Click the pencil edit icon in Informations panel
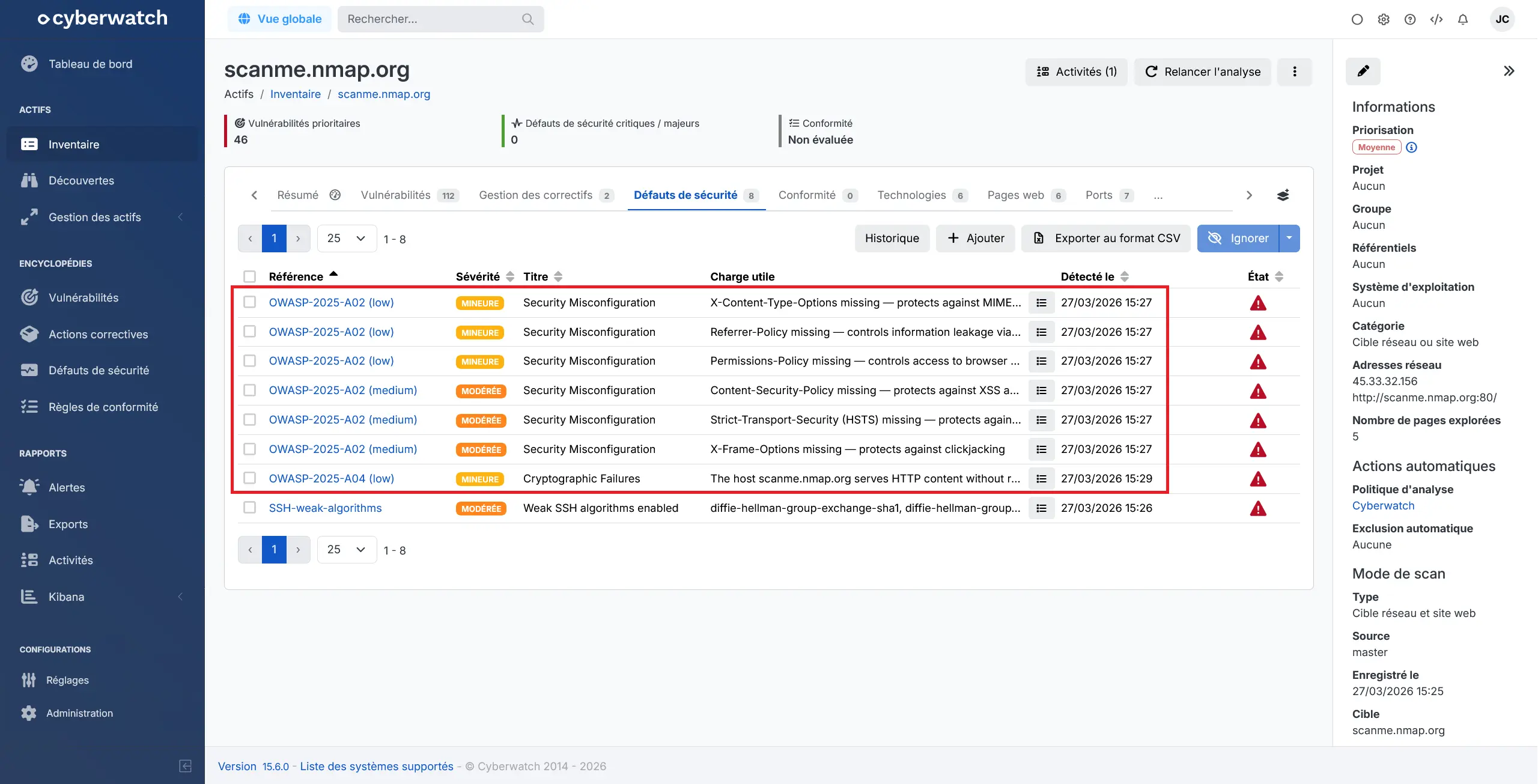This screenshot has height=784, width=1538. (x=1363, y=71)
